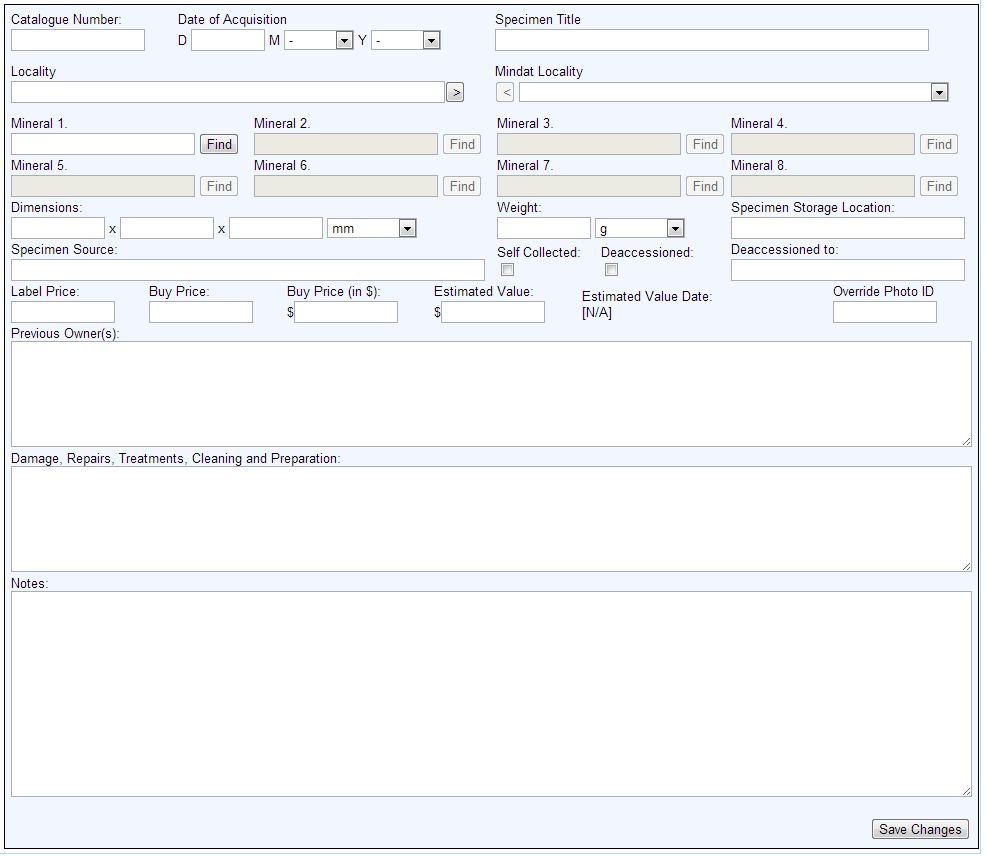Click the Find button for Mineral 1
985x856 pixels.
point(219,144)
